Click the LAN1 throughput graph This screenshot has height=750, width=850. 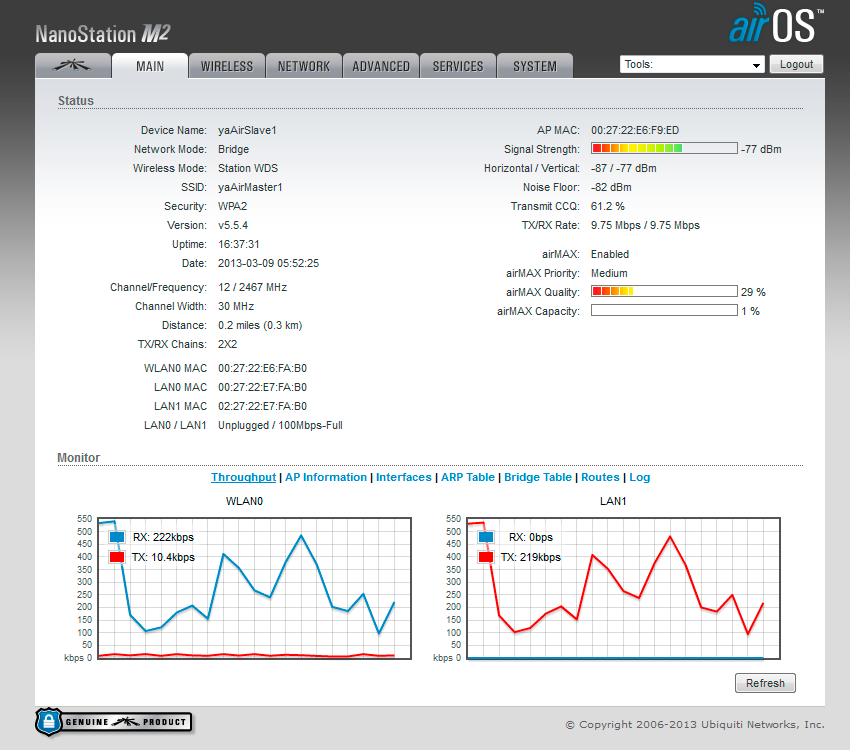tap(623, 589)
